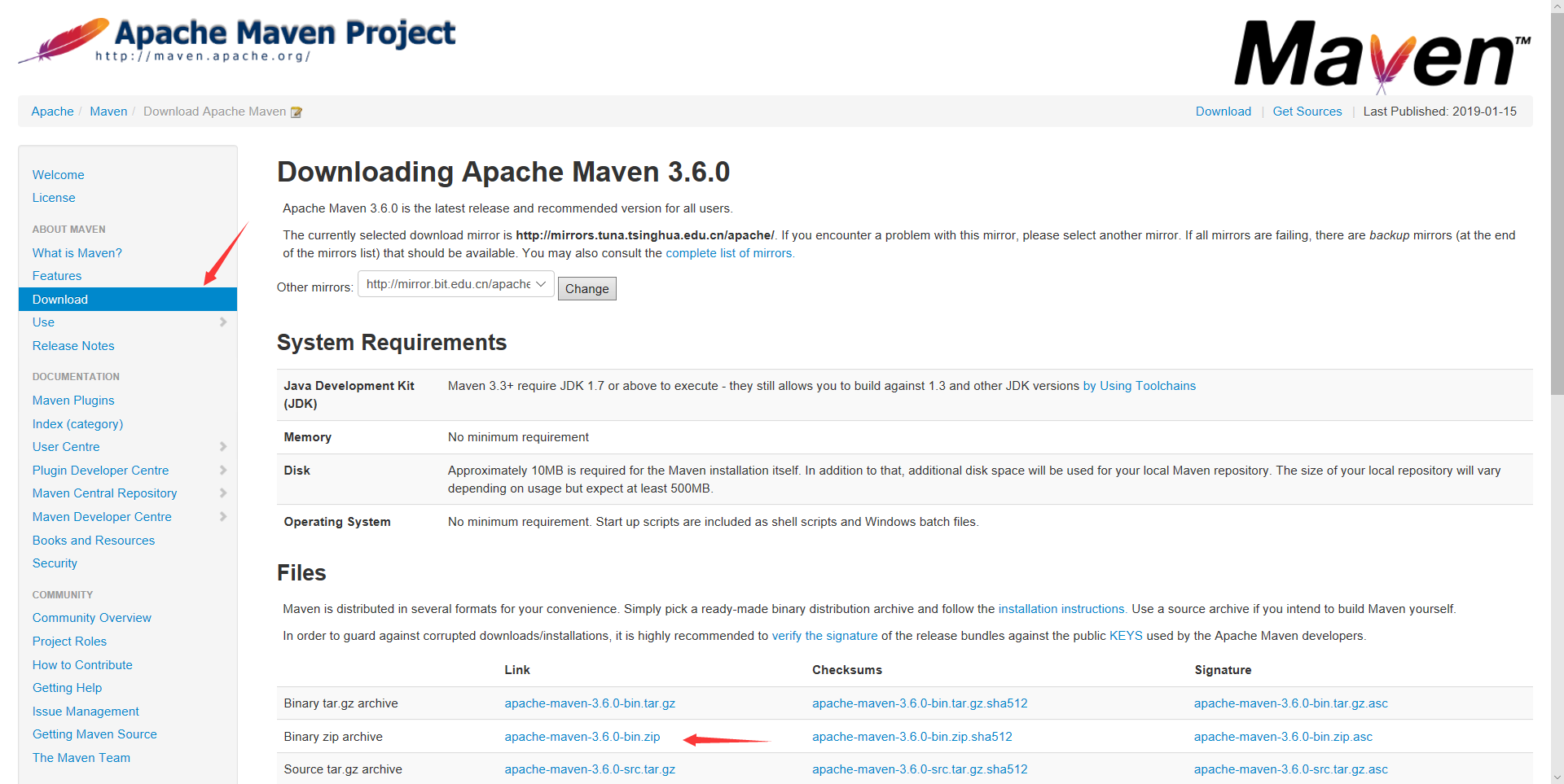Open Release Notes in the sidebar

(x=73, y=346)
